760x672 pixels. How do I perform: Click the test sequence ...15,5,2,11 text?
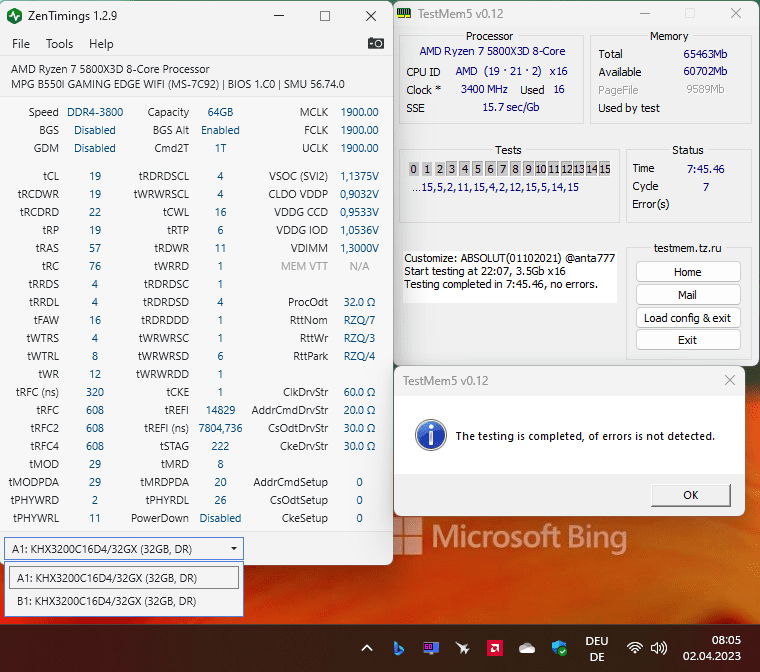point(495,187)
